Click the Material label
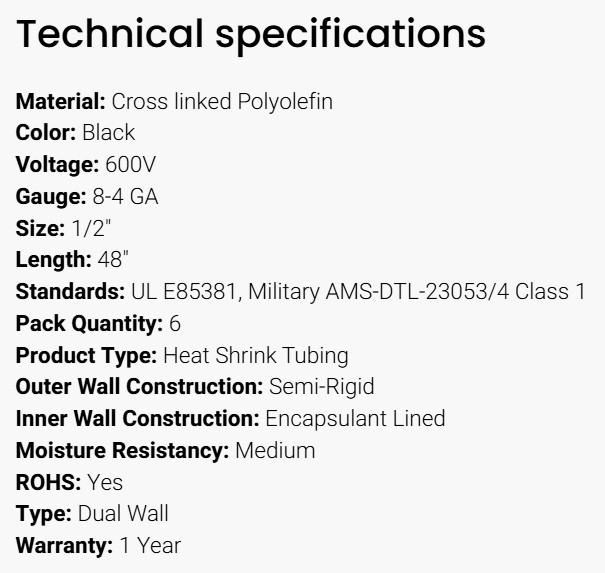The width and height of the screenshot is (605, 573). tap(60, 101)
